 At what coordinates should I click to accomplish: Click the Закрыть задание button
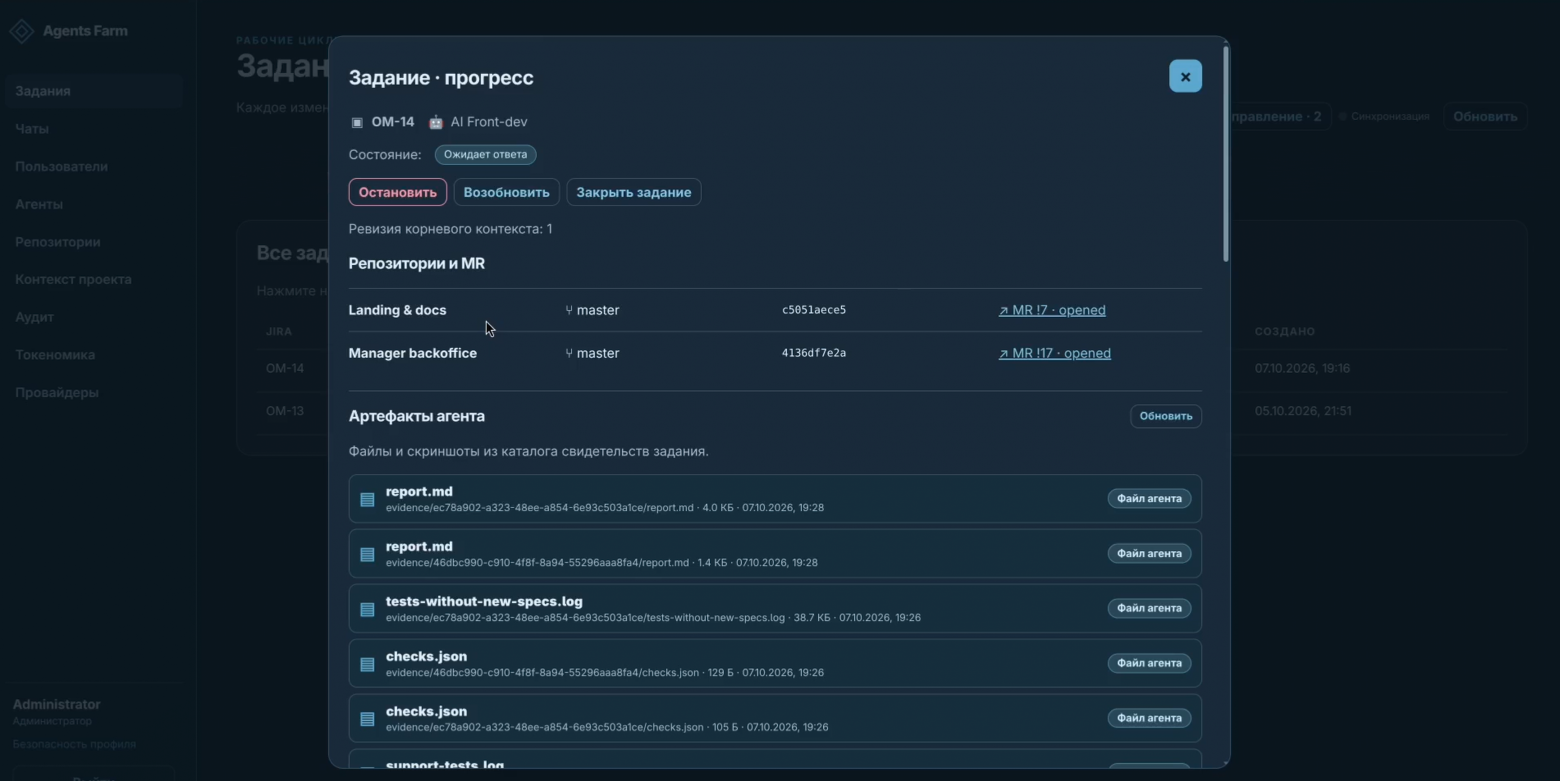[634, 192]
